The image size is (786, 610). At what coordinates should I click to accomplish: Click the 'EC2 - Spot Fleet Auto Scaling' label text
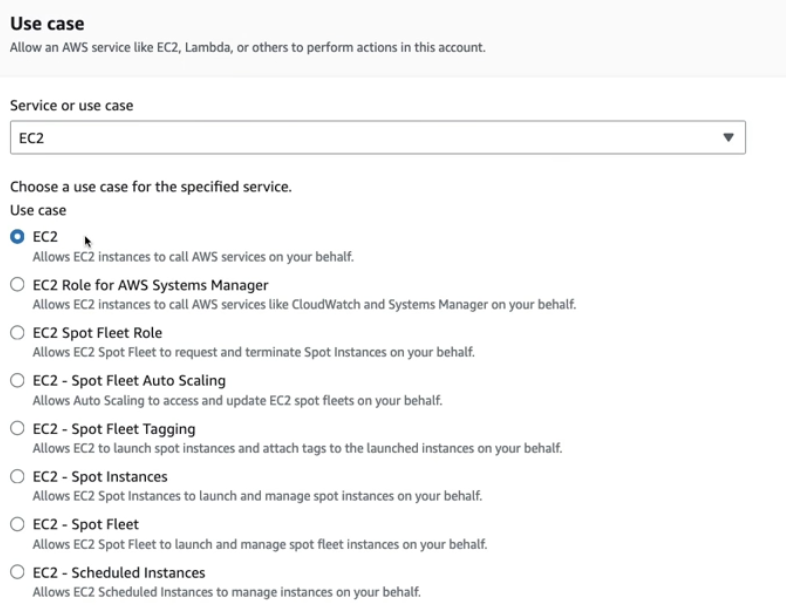129,381
